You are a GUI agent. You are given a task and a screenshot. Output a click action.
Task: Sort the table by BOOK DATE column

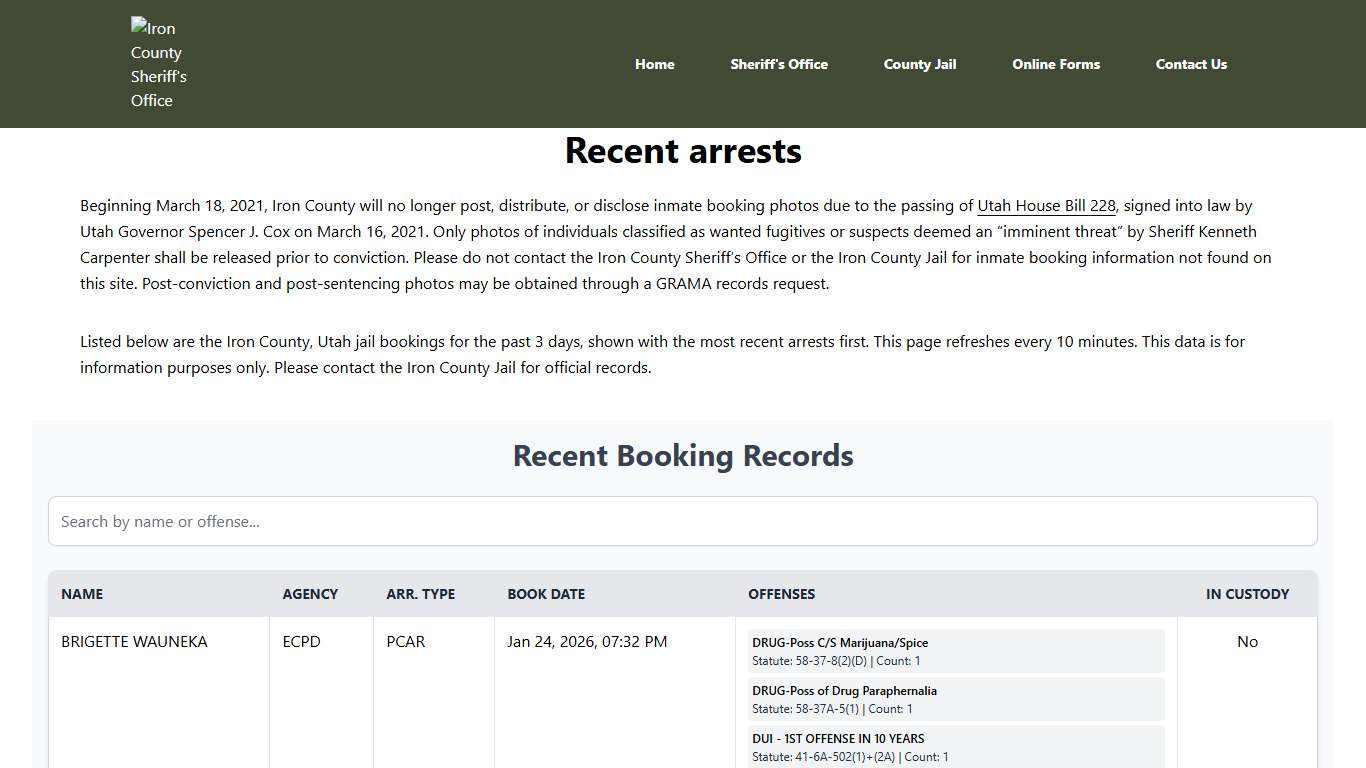click(546, 594)
